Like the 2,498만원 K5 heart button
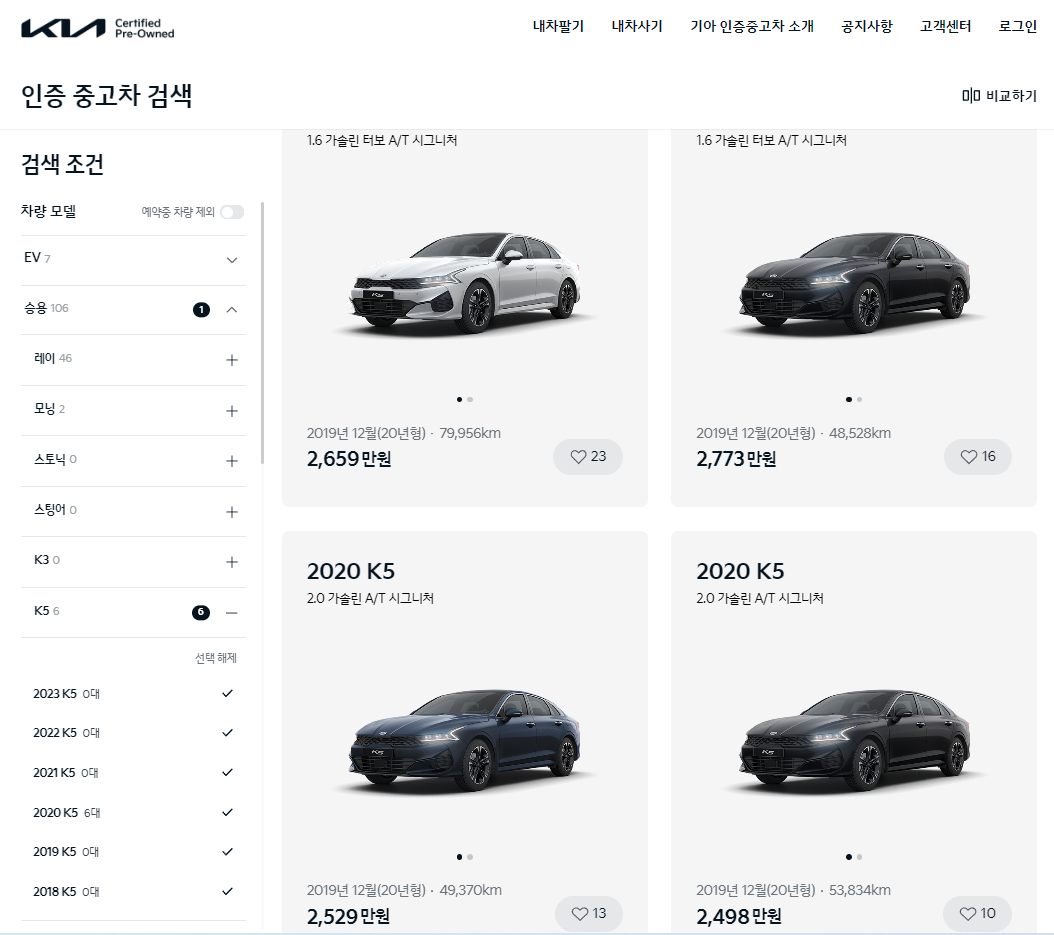The width and height of the screenshot is (1054, 935). click(977, 913)
